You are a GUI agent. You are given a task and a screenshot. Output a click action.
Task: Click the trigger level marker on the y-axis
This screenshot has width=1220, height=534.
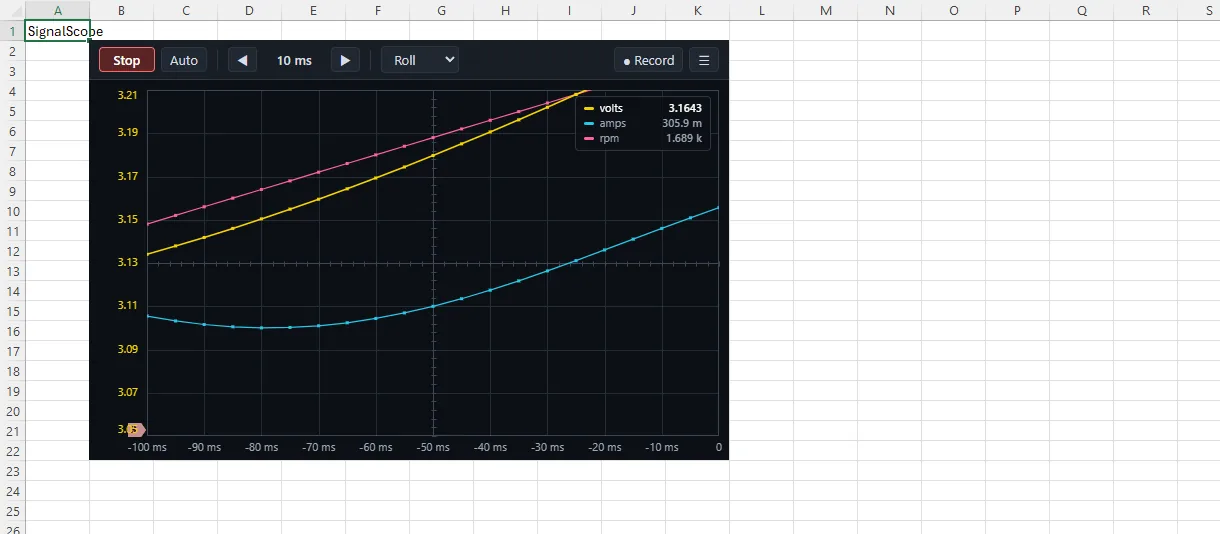137,430
